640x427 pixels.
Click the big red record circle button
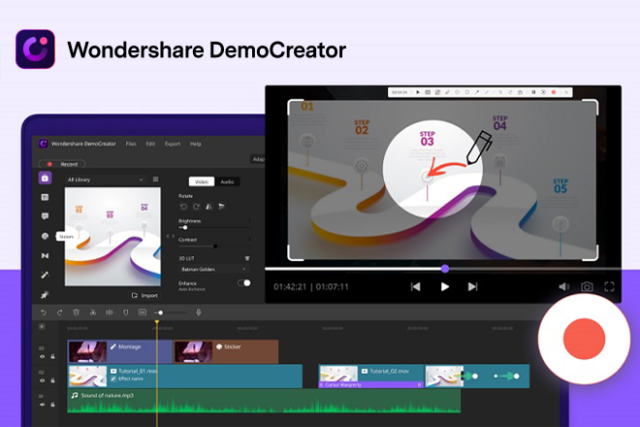coord(584,341)
